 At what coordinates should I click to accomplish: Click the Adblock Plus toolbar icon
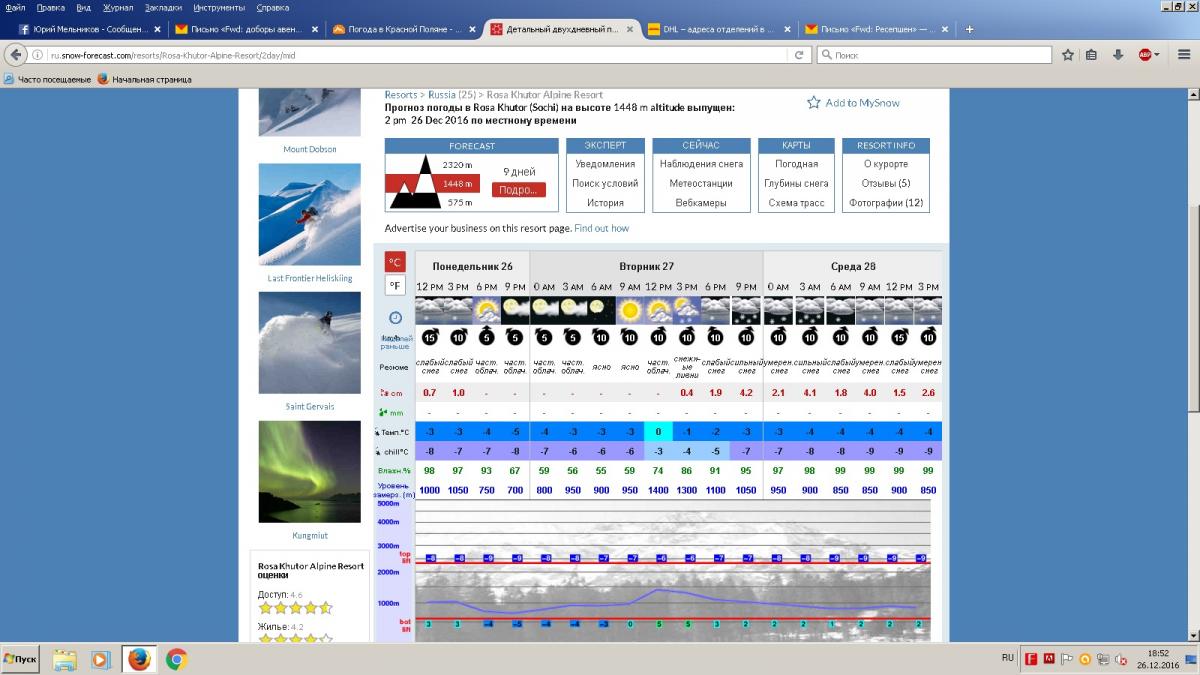pyautogui.click(x=1144, y=55)
